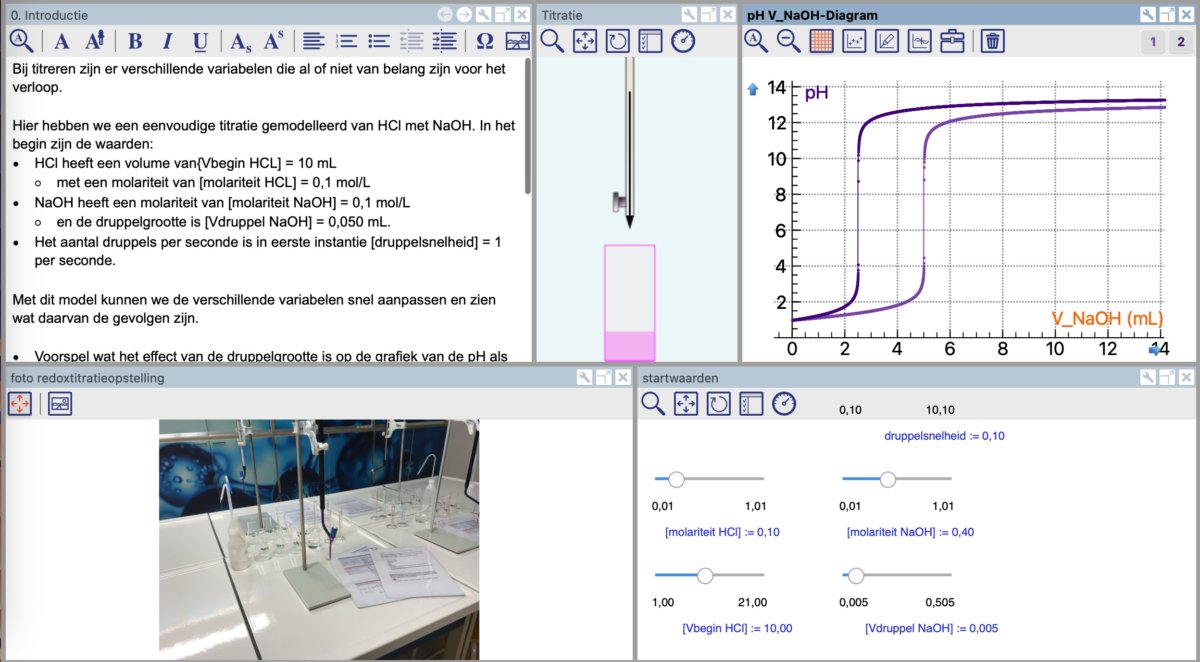Delete diagram data with trash icon
This screenshot has width=1200, height=662.
coord(992,41)
